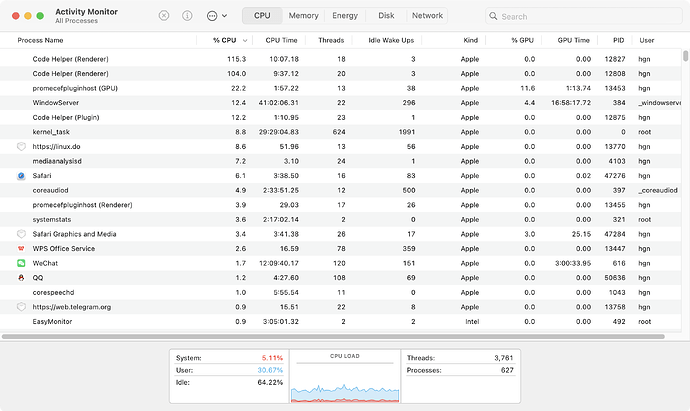The width and height of the screenshot is (690, 411).
Task: Click the Activity Monitor window title
Action: (x=86, y=12)
